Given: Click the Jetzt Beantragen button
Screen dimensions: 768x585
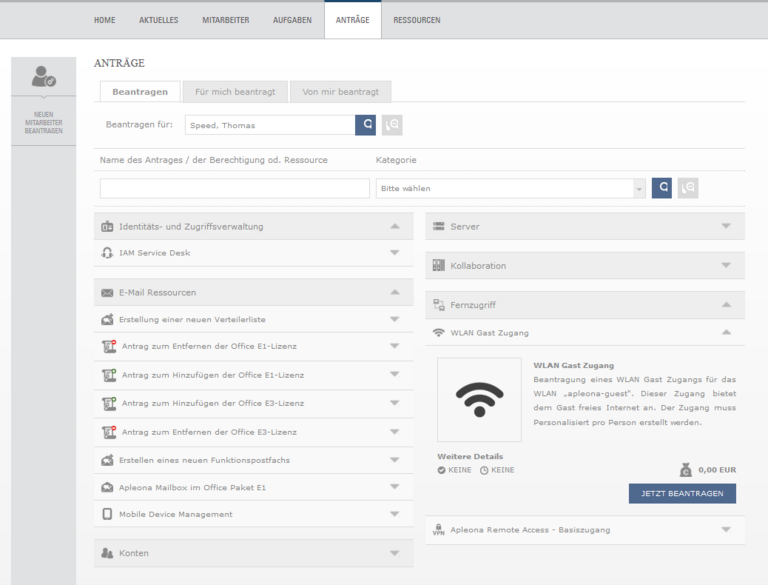Looking at the screenshot, I should 682,493.
